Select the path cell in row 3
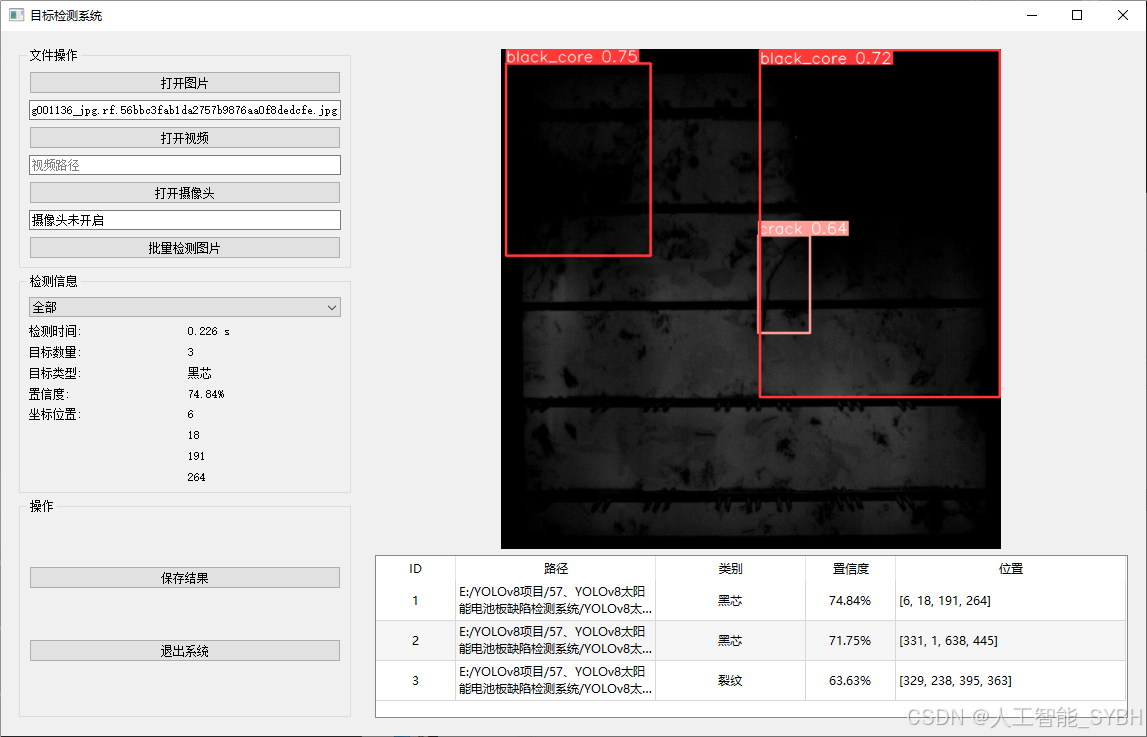Image resolution: width=1147 pixels, height=737 pixels. [556, 681]
